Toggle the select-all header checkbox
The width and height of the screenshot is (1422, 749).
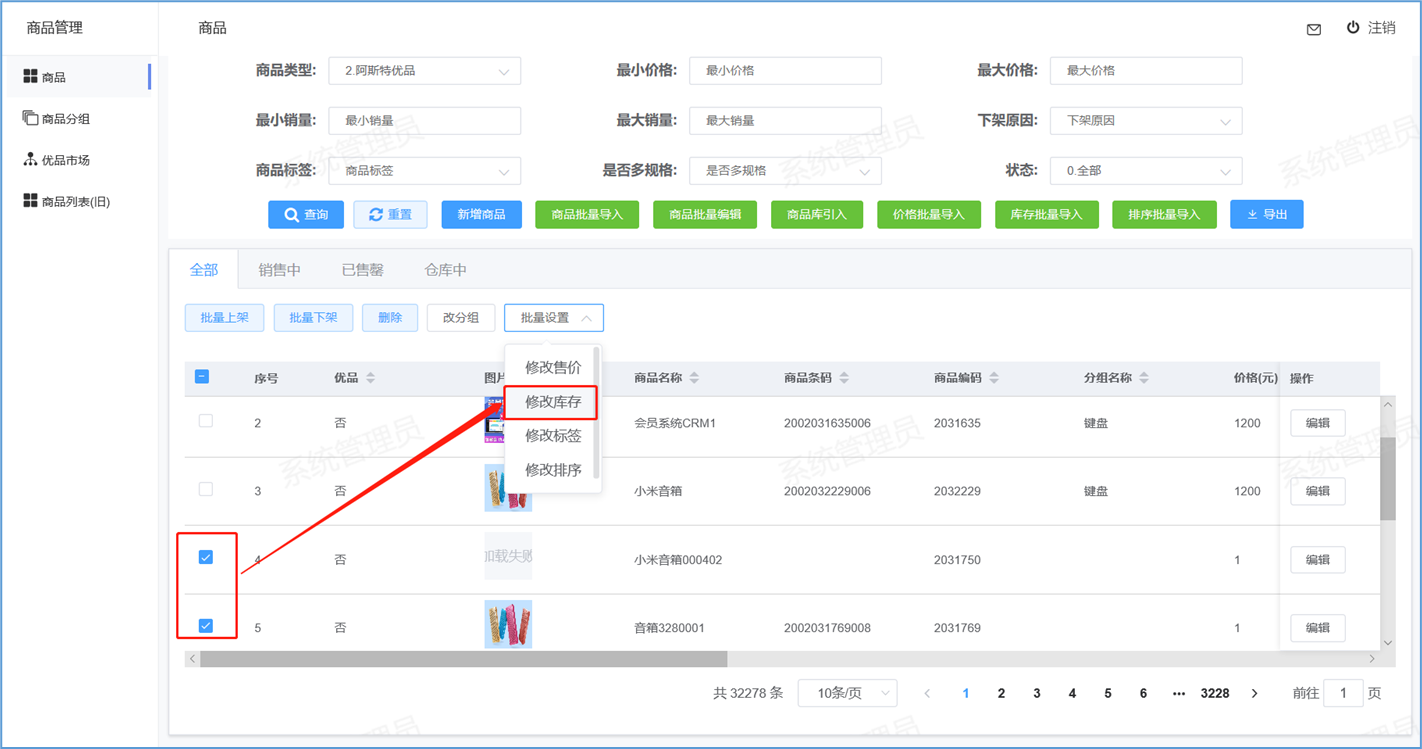[202, 377]
